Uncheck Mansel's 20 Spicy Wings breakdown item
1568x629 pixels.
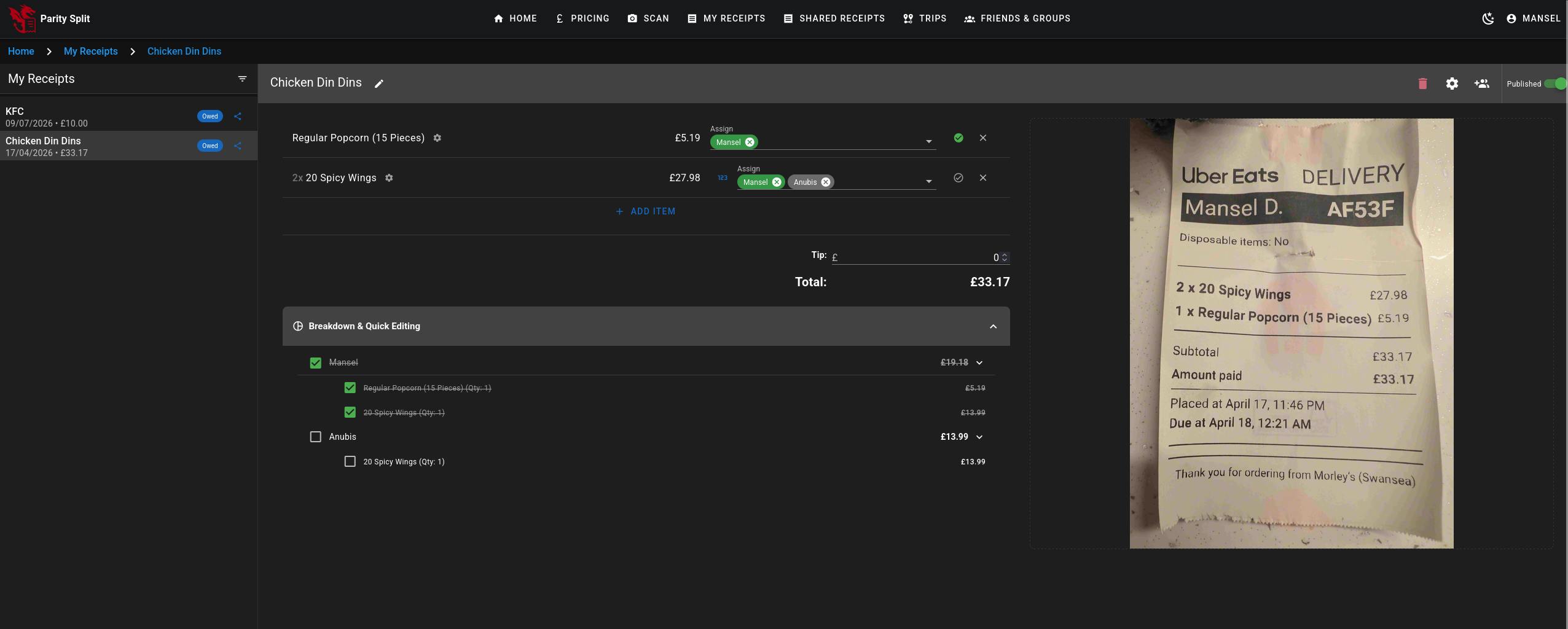(350, 413)
